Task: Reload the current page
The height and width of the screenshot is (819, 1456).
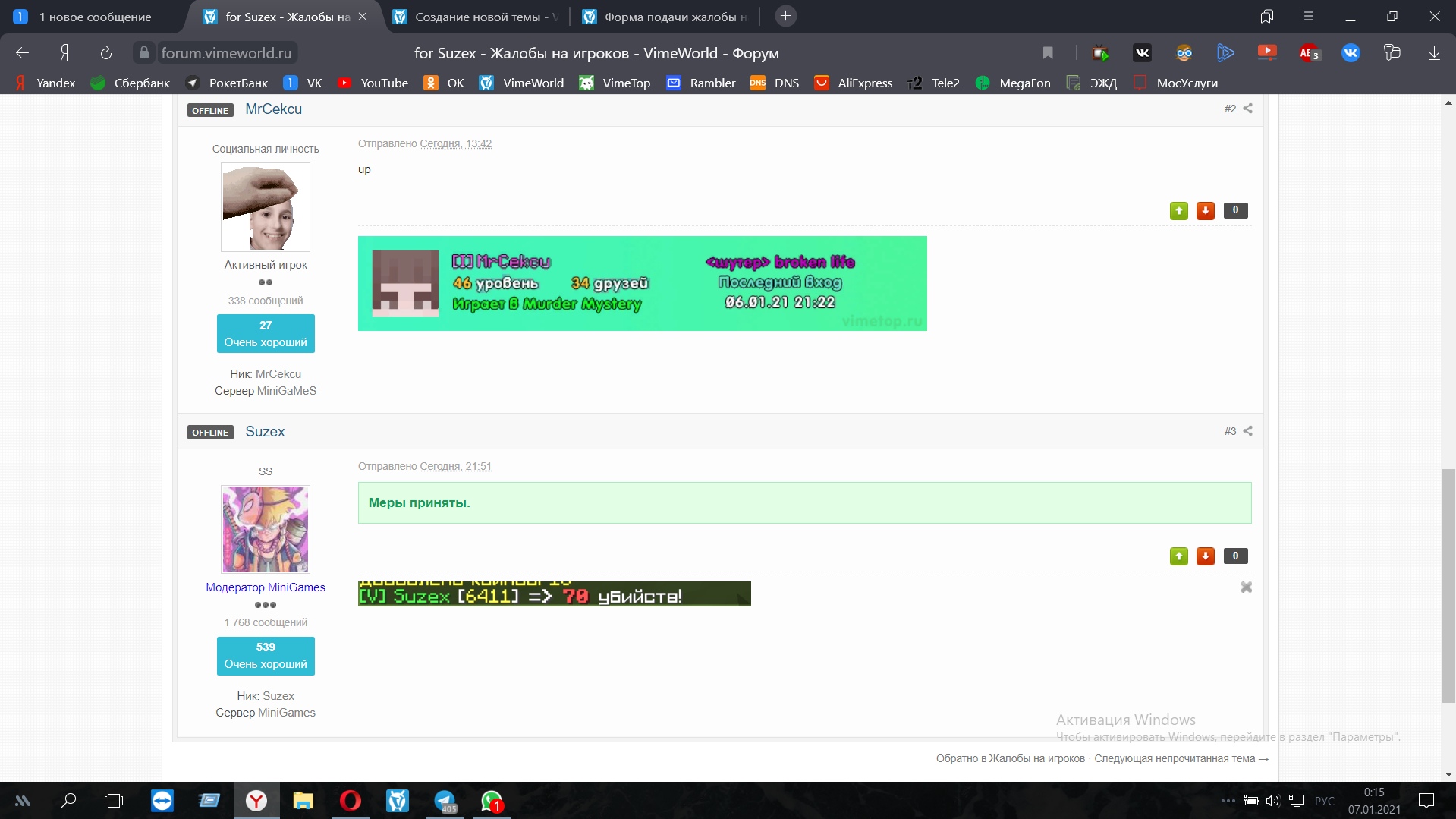Action: click(x=106, y=53)
